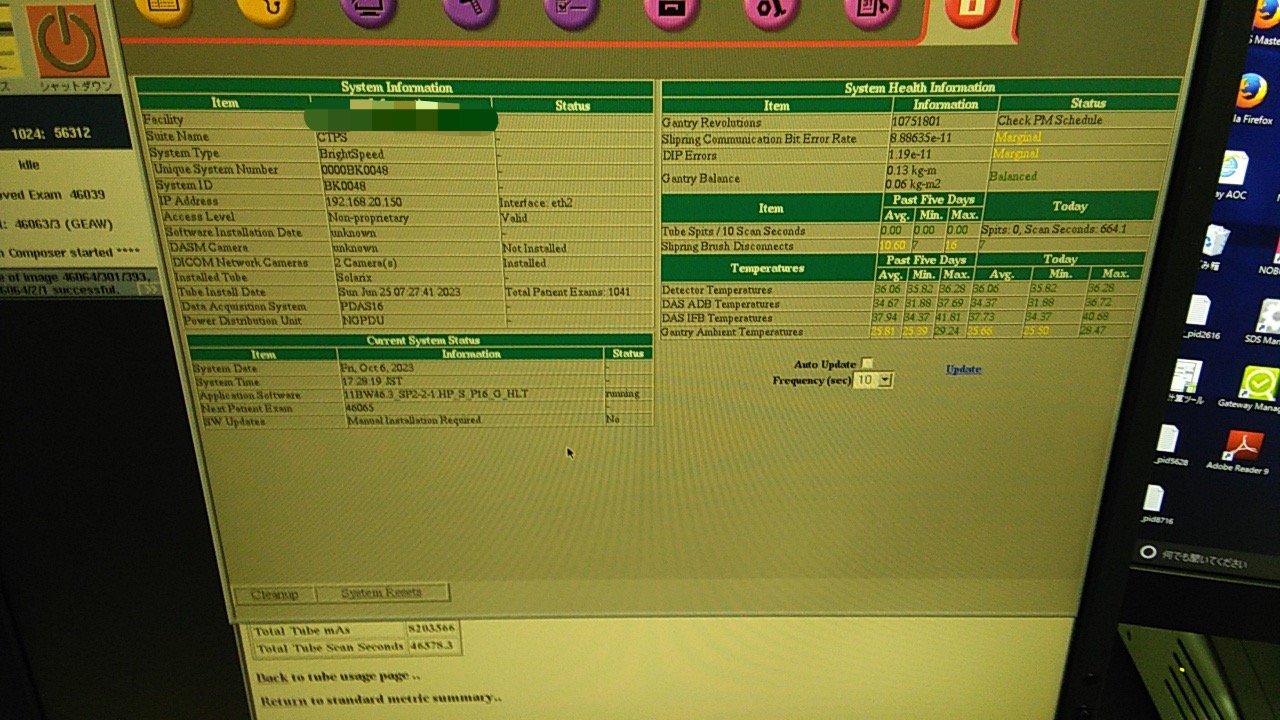Switch to the System Resets tab
This screenshot has height=720, width=1280.
click(x=381, y=593)
